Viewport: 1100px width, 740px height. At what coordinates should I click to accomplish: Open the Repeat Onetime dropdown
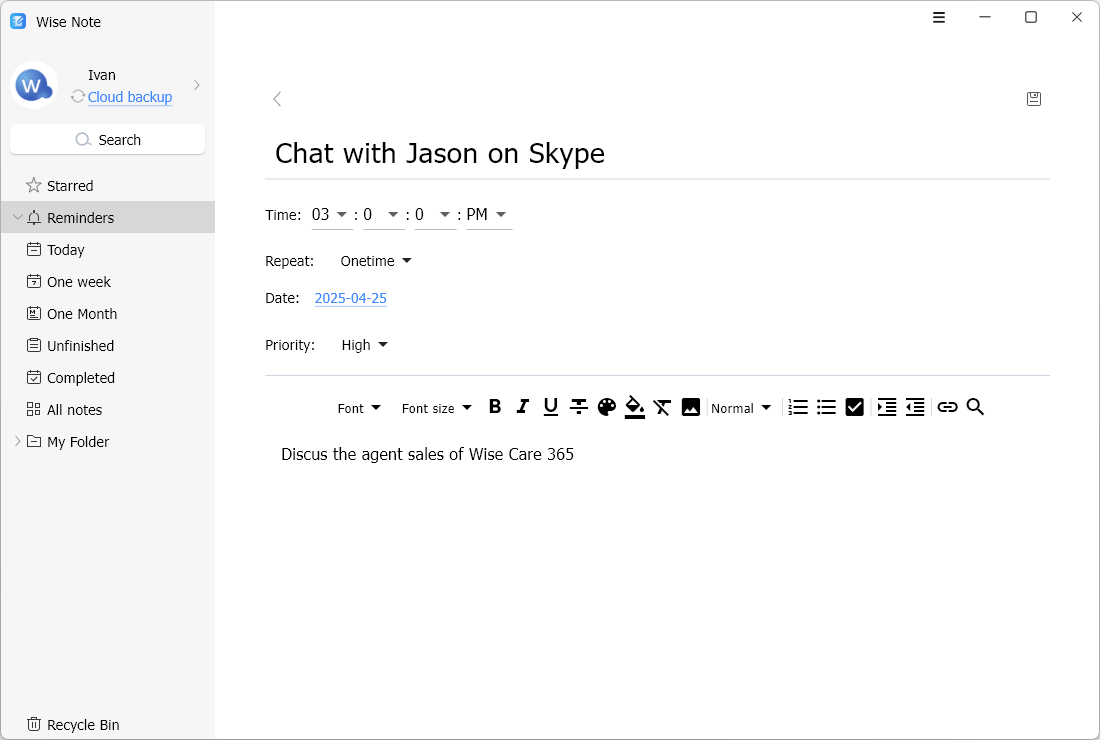point(375,261)
